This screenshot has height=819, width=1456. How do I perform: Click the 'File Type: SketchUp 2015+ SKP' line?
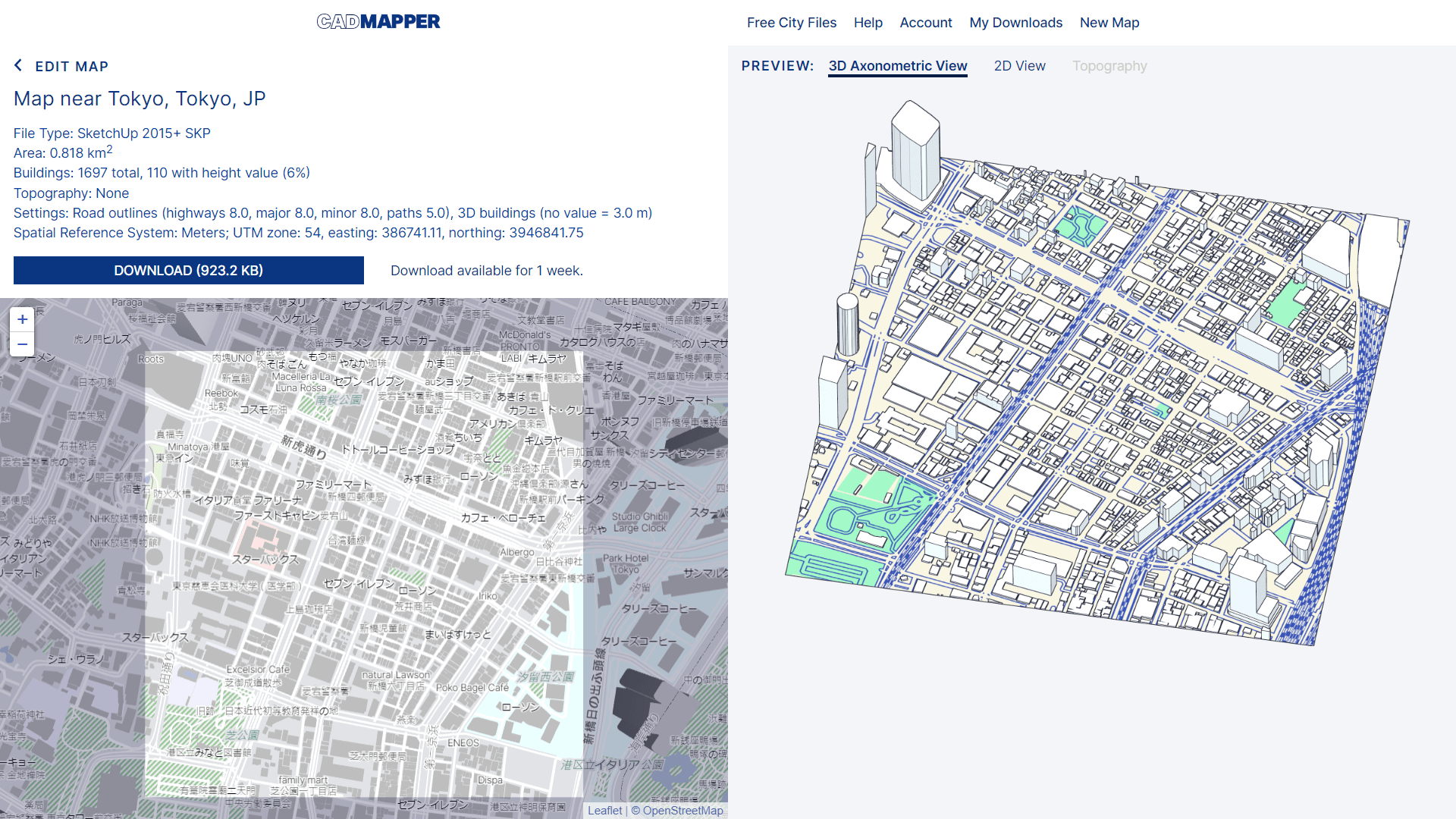[x=111, y=133]
